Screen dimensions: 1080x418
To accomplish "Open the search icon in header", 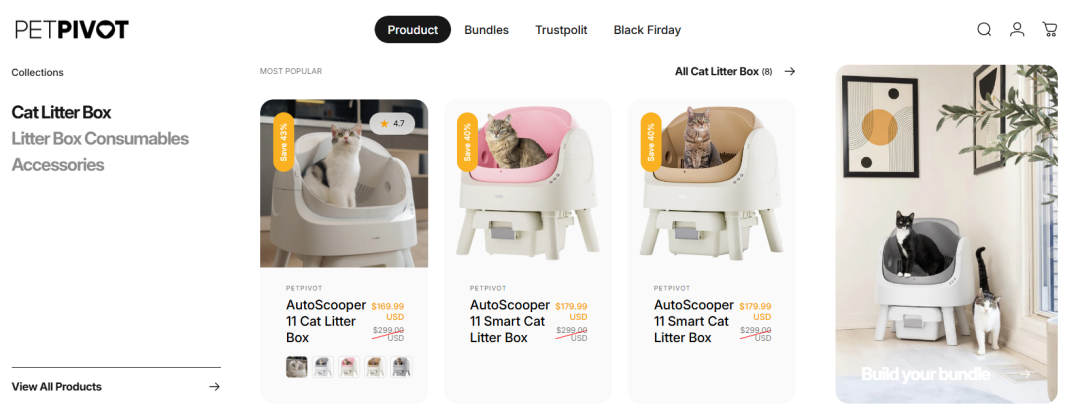I will (984, 30).
